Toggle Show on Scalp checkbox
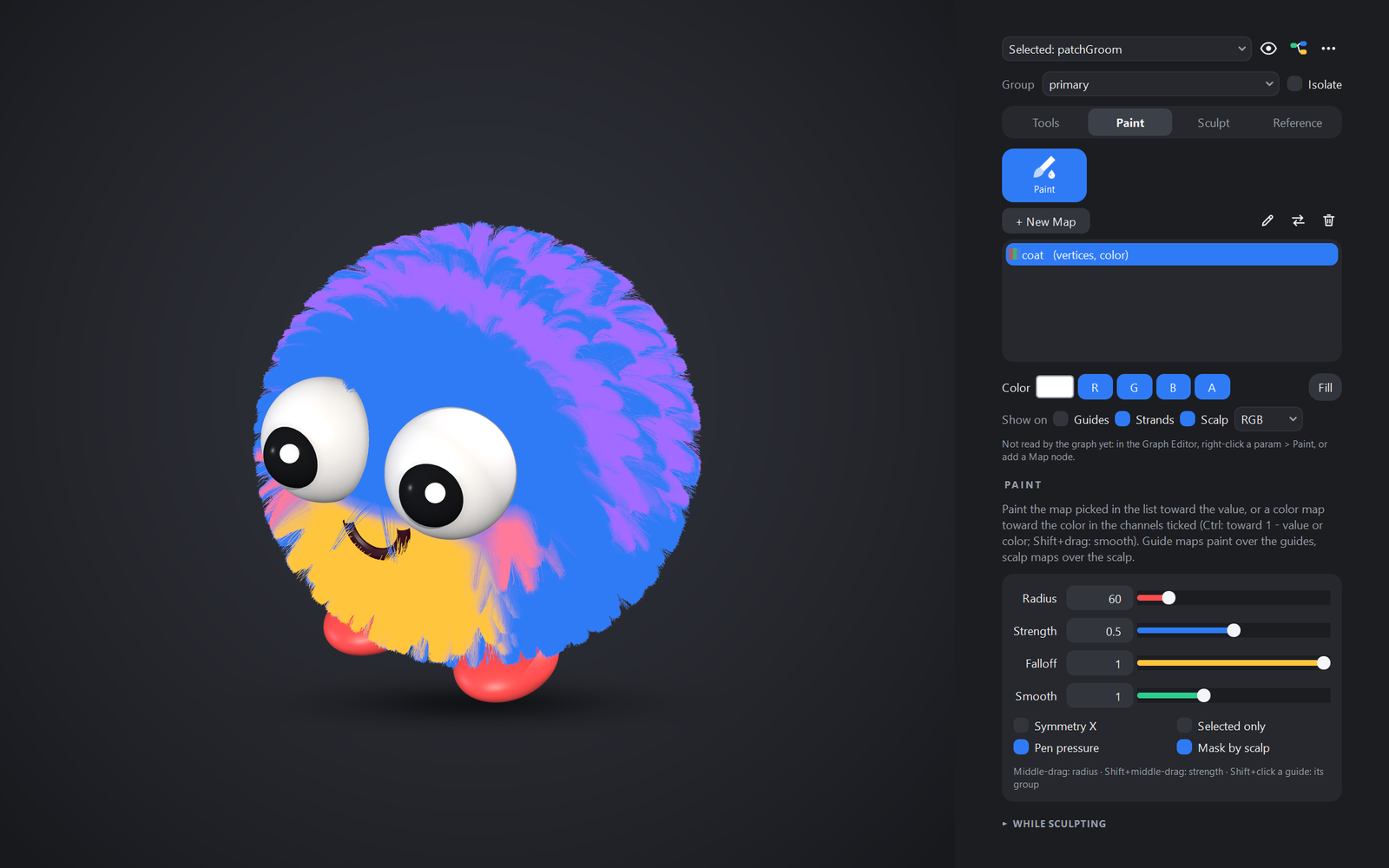Viewport: 1389px width, 868px height. click(1188, 419)
